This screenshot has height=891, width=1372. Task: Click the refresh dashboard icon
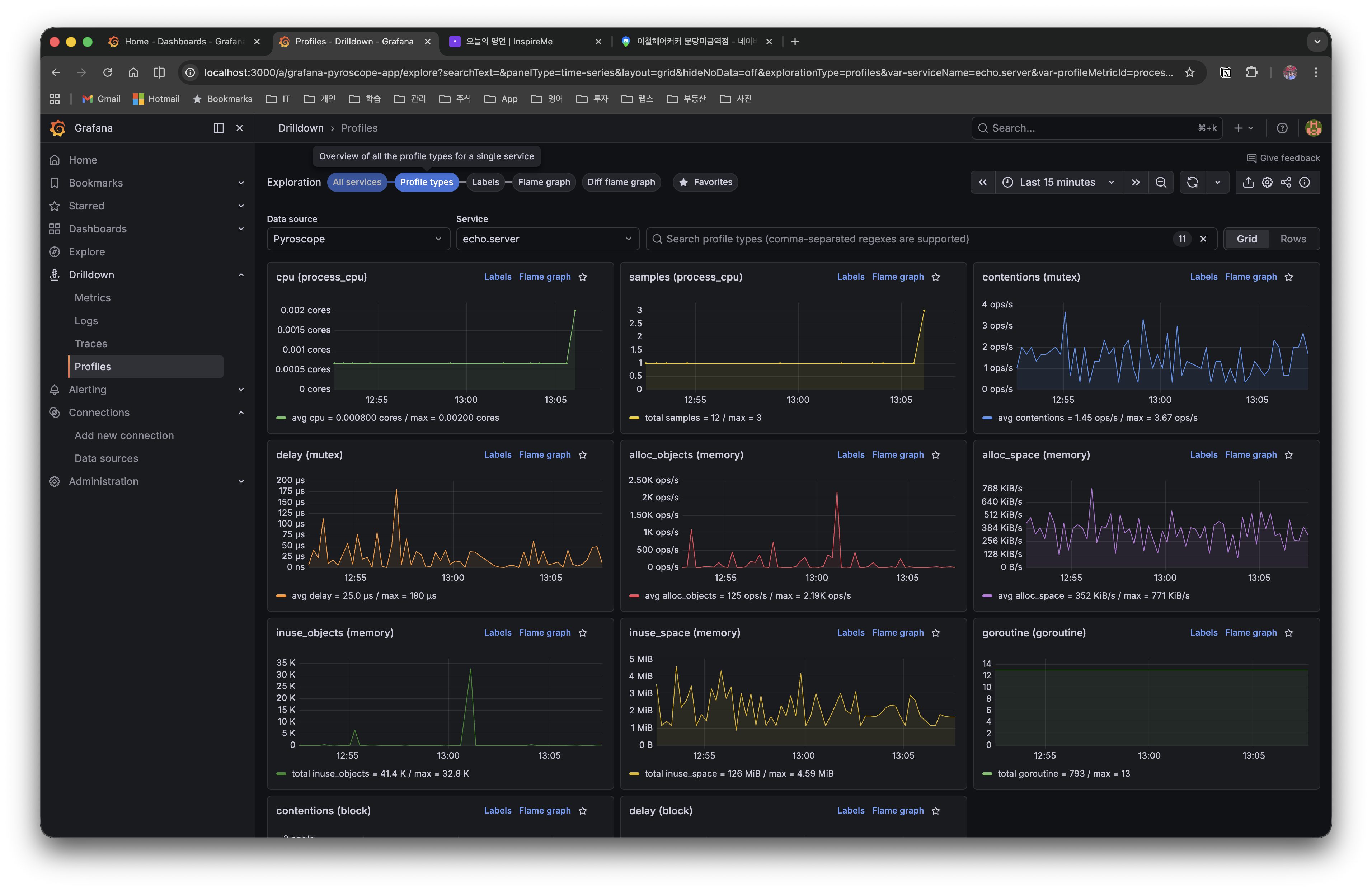(1192, 182)
